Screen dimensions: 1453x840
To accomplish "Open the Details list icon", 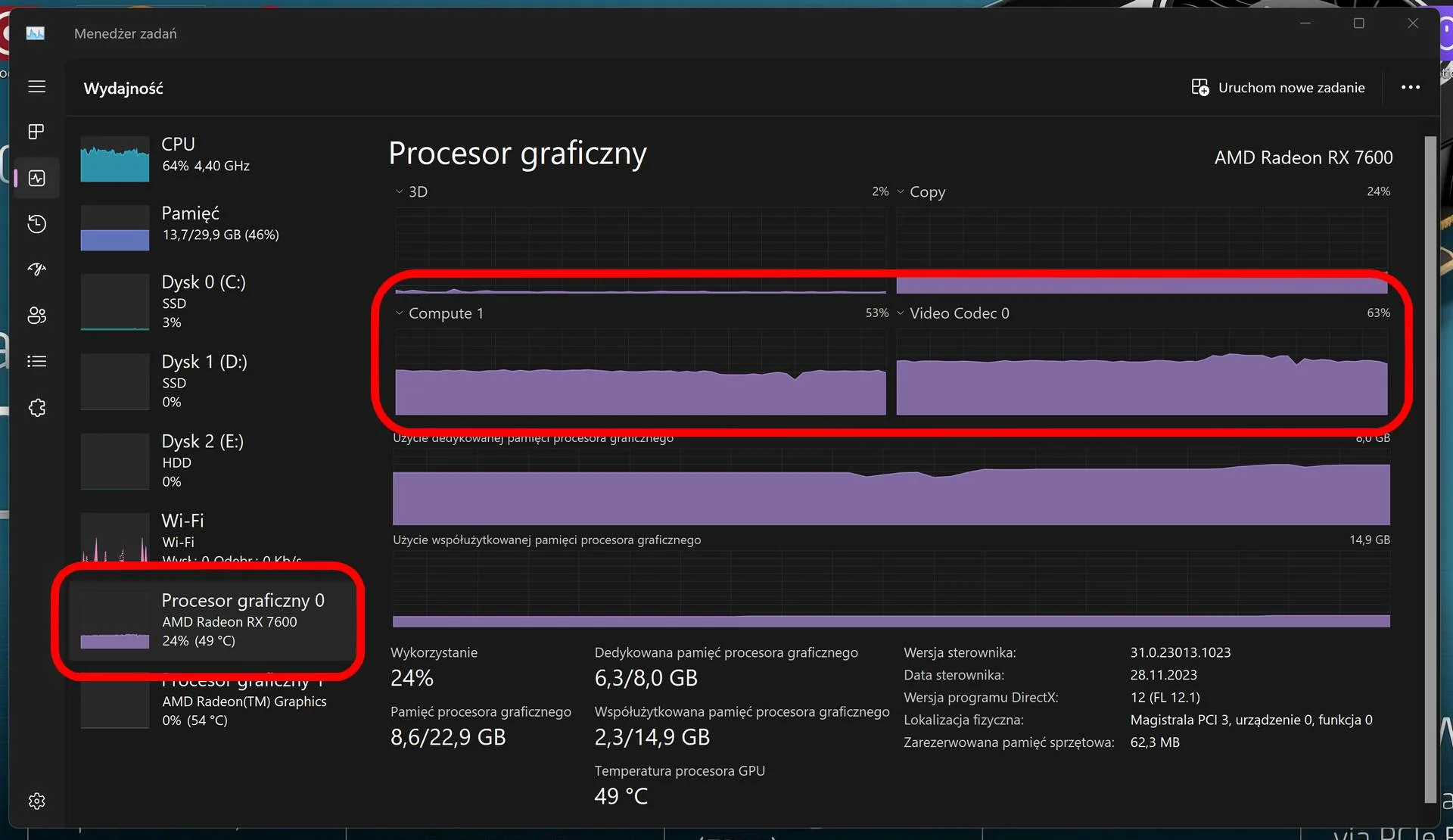I will click(x=36, y=362).
